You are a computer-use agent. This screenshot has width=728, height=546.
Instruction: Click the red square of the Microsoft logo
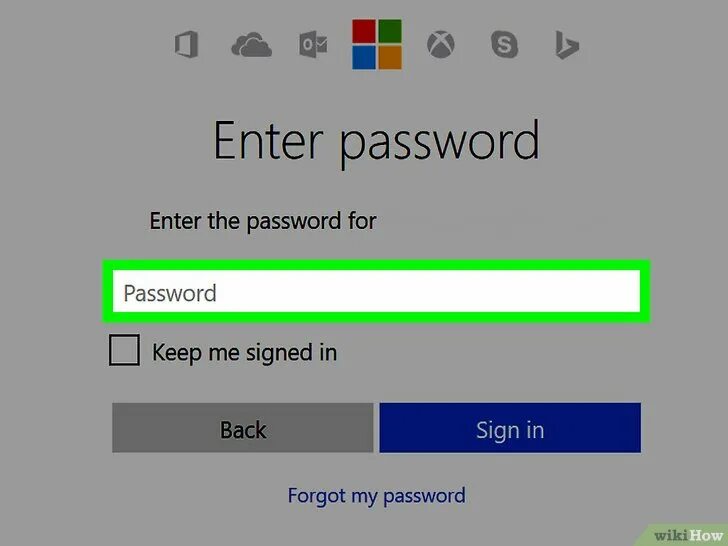pyautogui.click(x=364, y=31)
